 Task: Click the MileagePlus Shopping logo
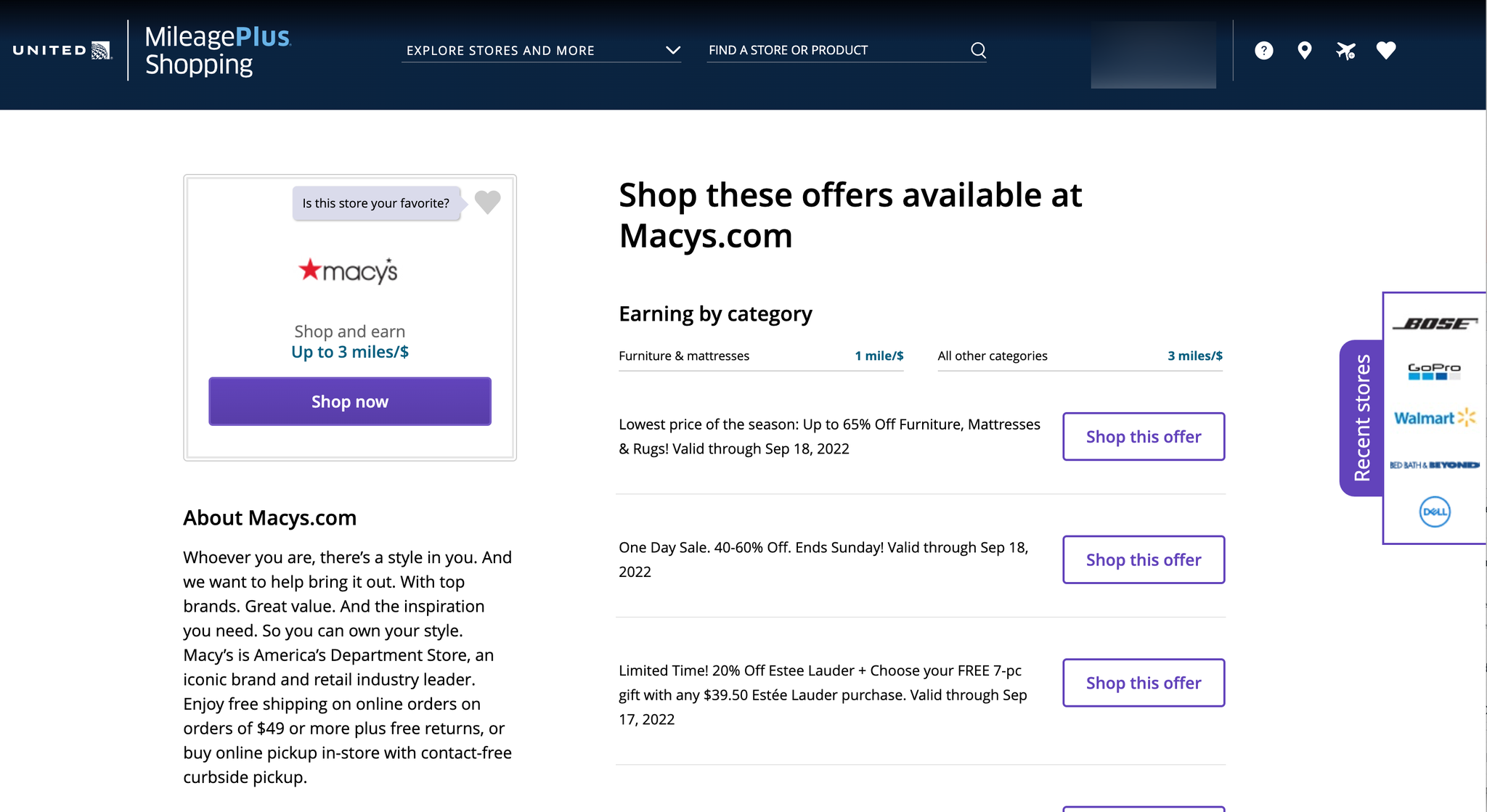218,50
